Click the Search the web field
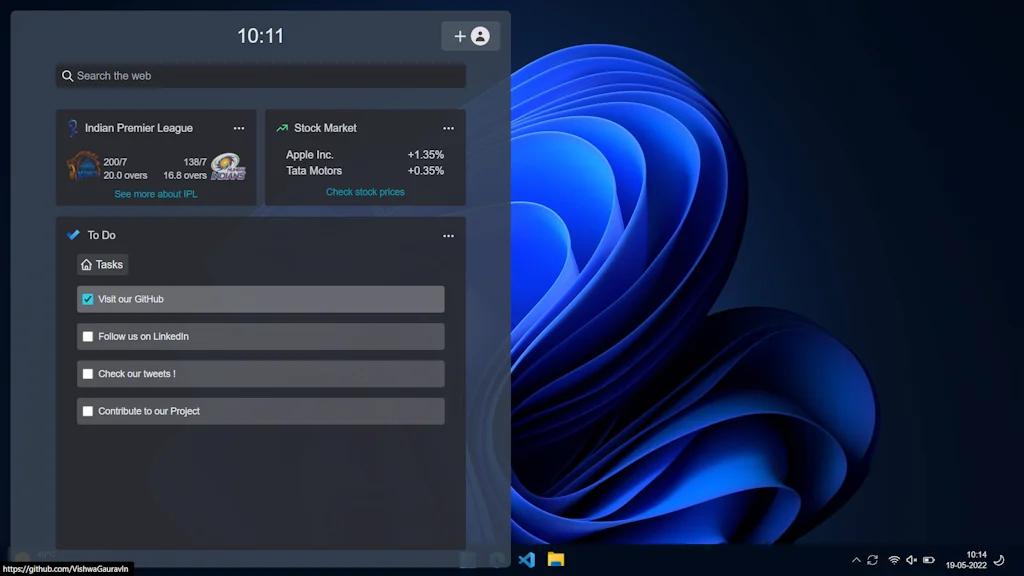Screen dimensions: 1024x576 click(x=260, y=76)
